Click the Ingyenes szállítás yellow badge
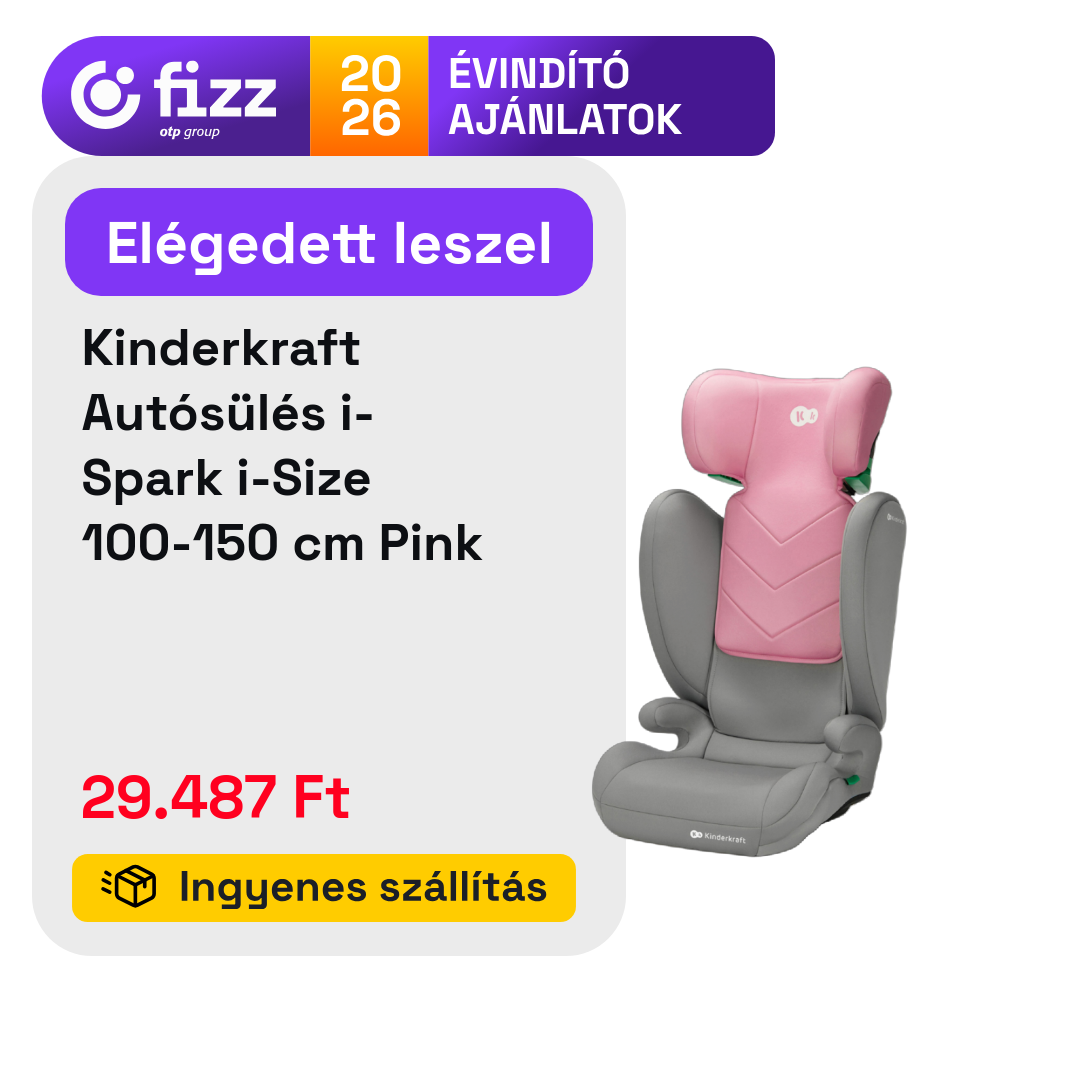The width and height of the screenshot is (1080, 1080). pyautogui.click(x=324, y=888)
